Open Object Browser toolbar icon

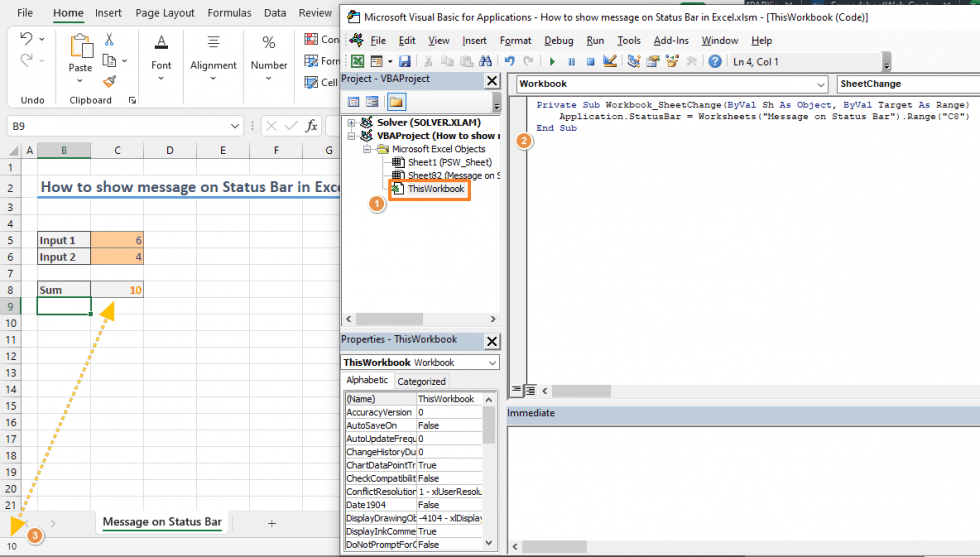click(x=672, y=61)
